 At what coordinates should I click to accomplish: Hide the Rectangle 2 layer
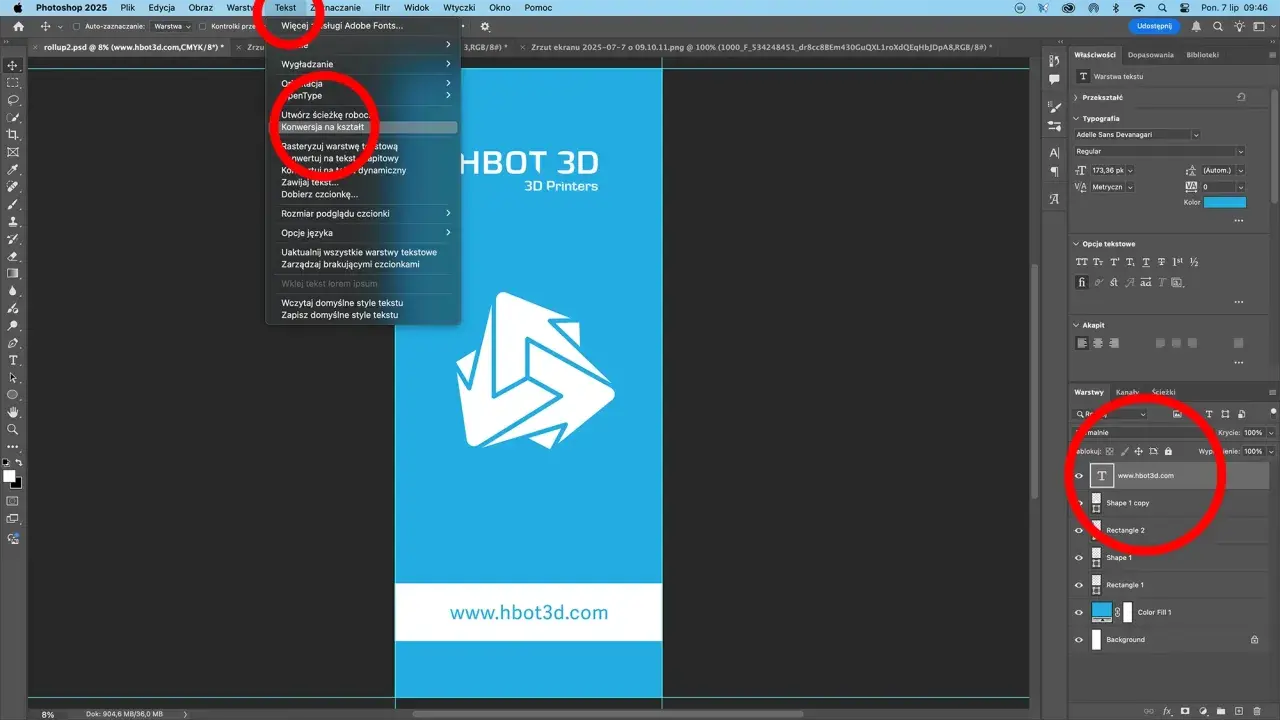[1078, 530]
